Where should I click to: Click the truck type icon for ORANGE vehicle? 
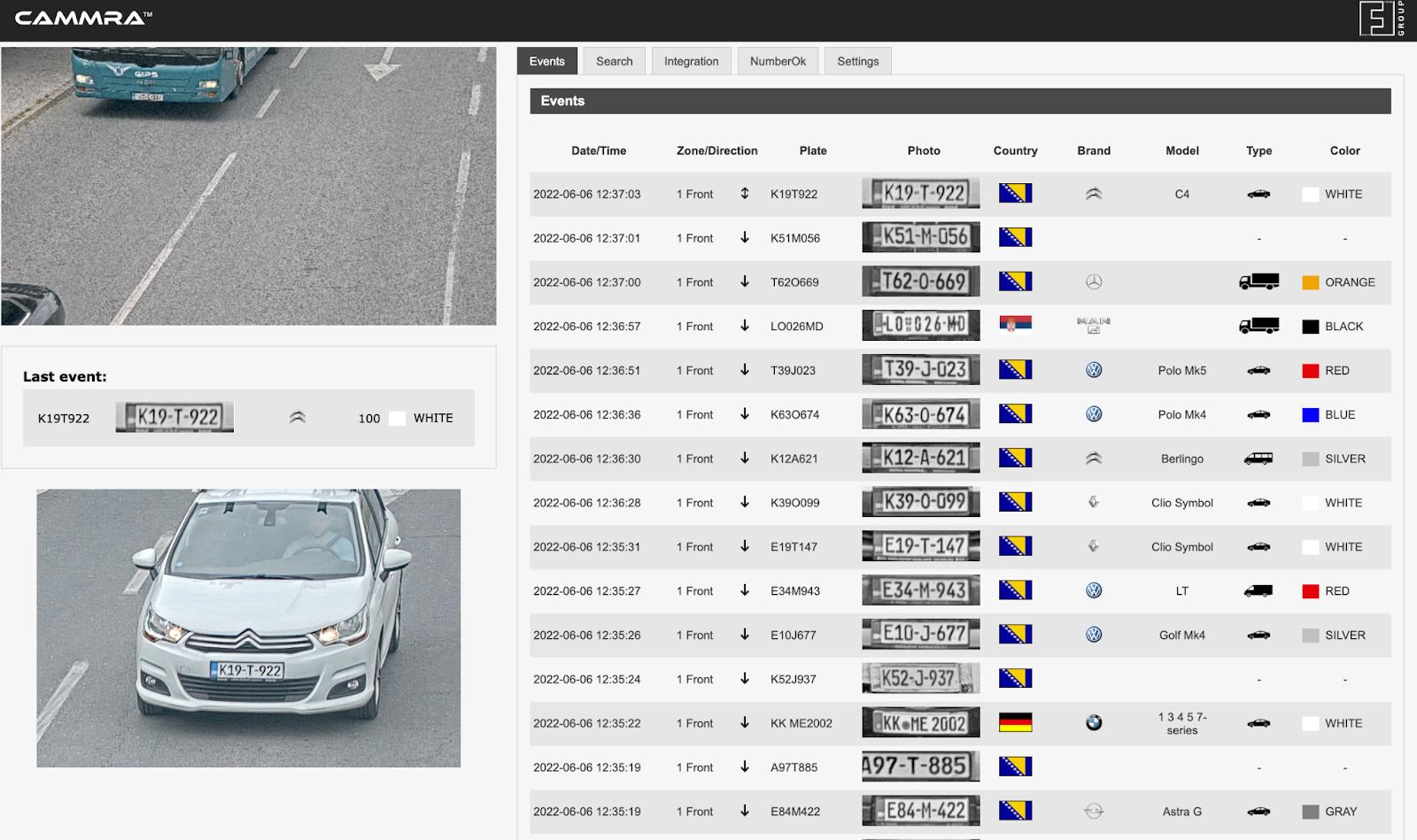click(1258, 282)
